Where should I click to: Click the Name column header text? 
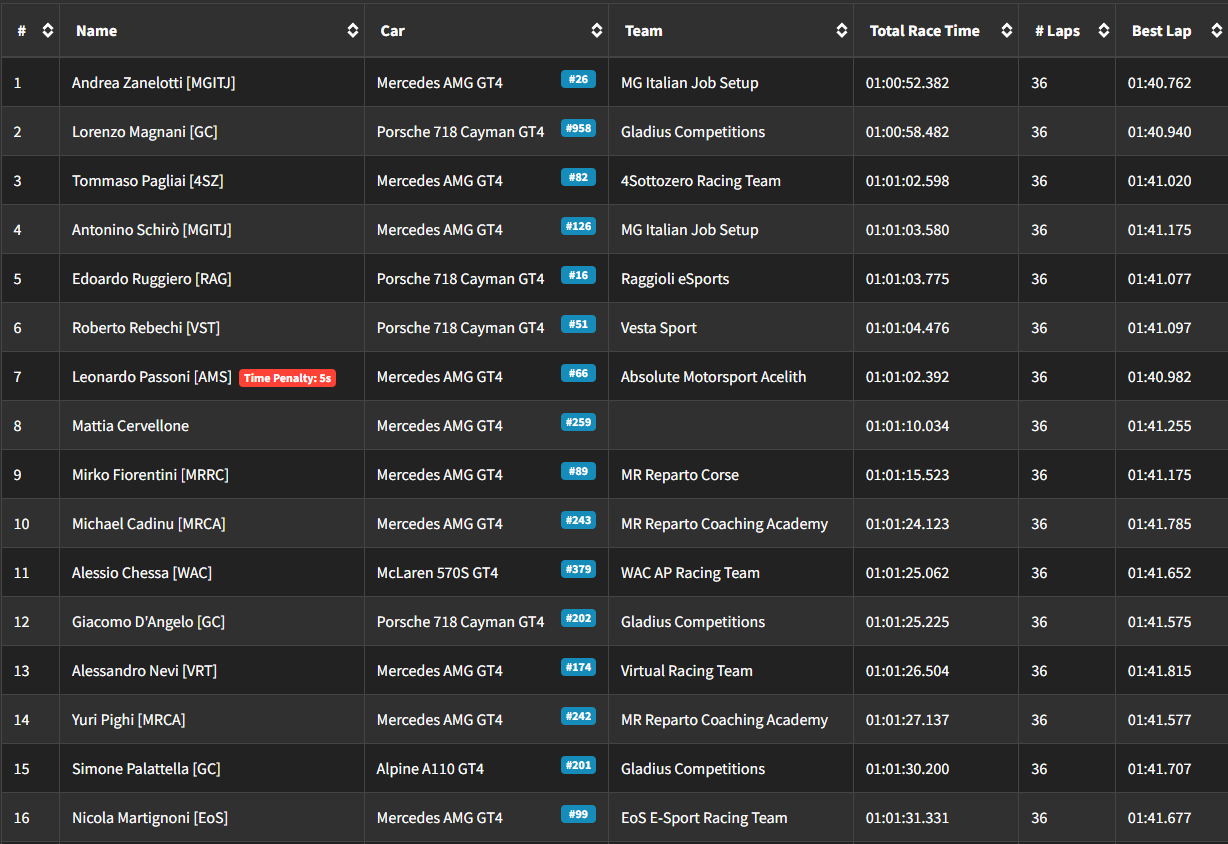point(96,31)
